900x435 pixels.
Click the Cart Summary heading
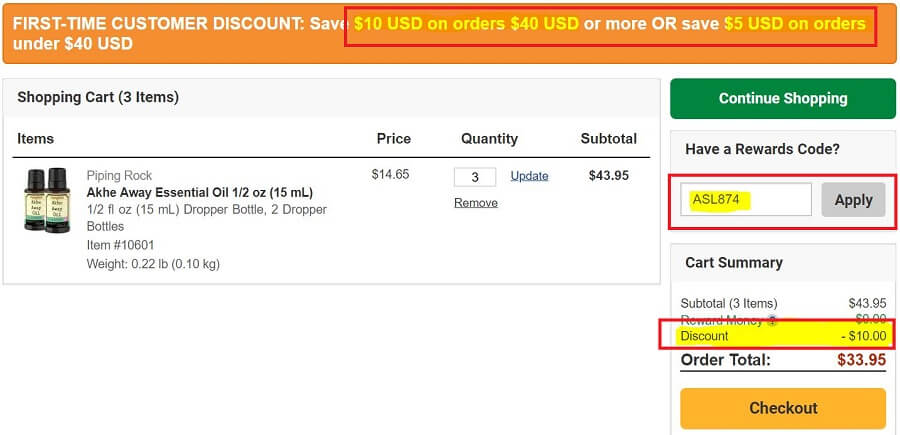point(733,262)
